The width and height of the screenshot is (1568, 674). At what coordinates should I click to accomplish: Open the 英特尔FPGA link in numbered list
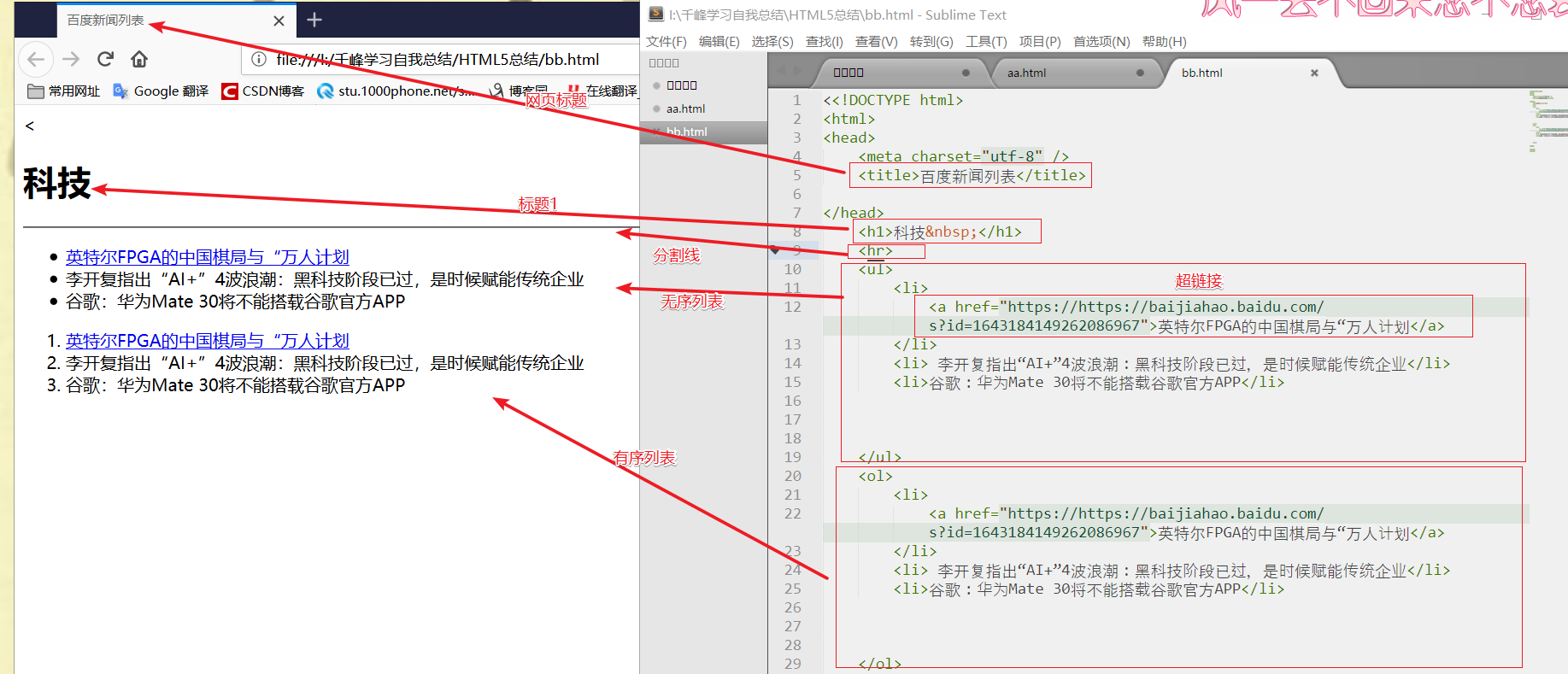(208, 341)
